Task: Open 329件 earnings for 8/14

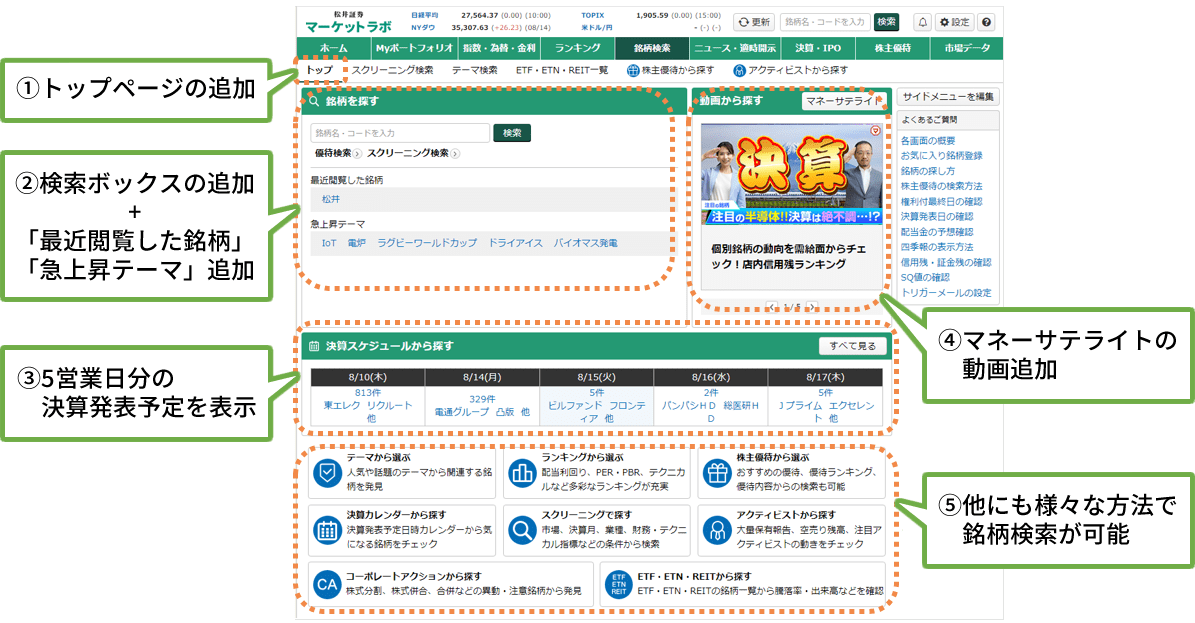Action: click(482, 399)
